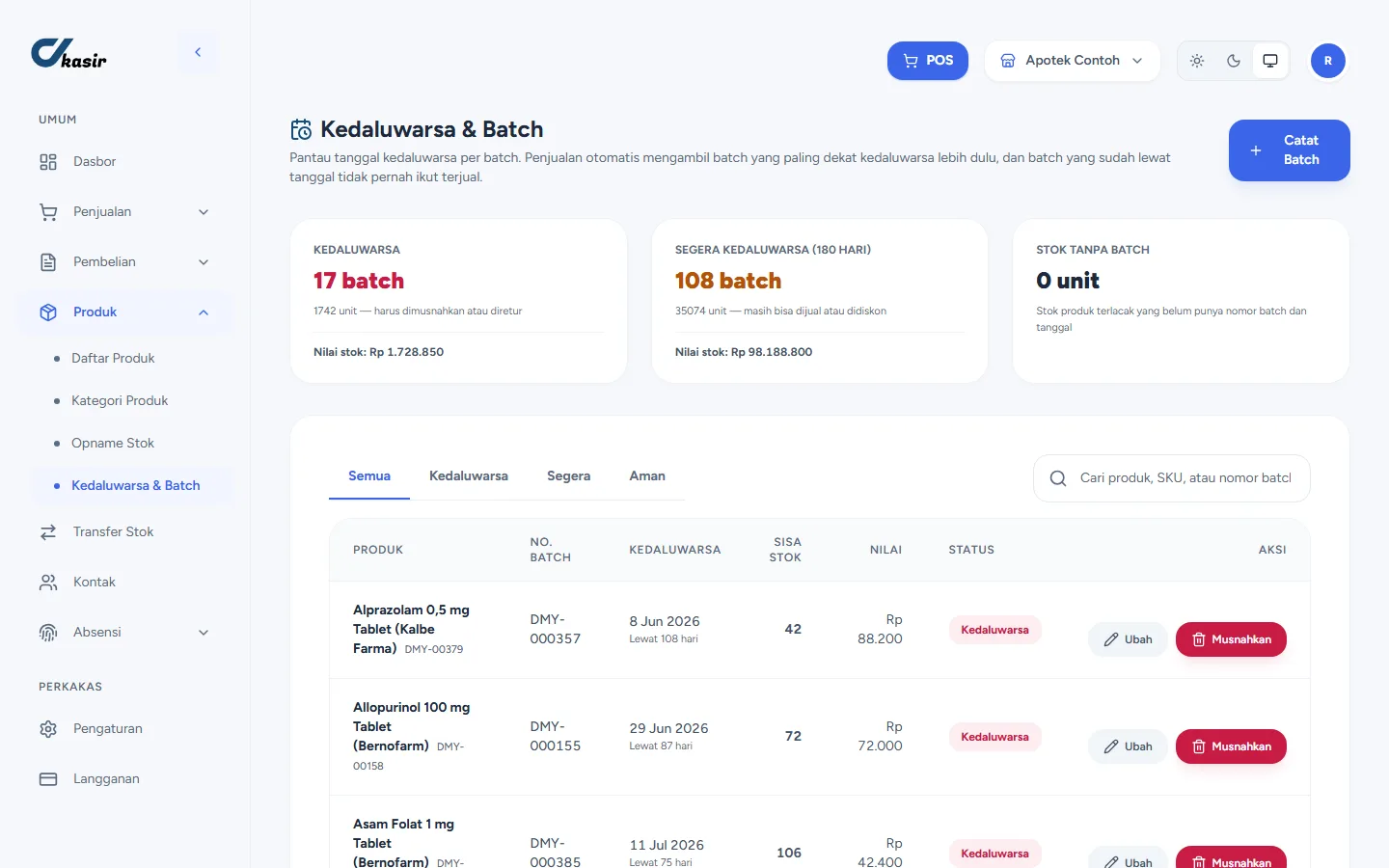Click the Penjualan cart icon
The width and height of the screenshot is (1389, 868).
48,212
